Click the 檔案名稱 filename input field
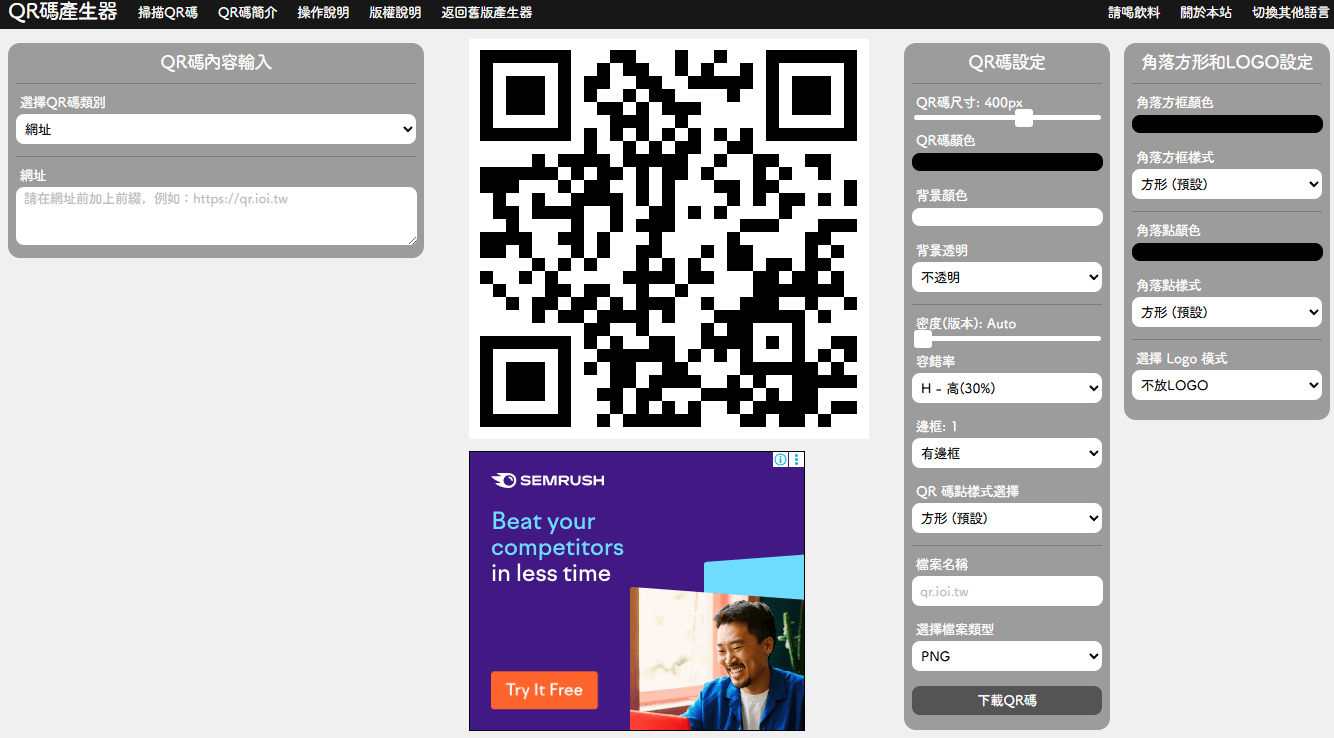 [x=1007, y=591]
